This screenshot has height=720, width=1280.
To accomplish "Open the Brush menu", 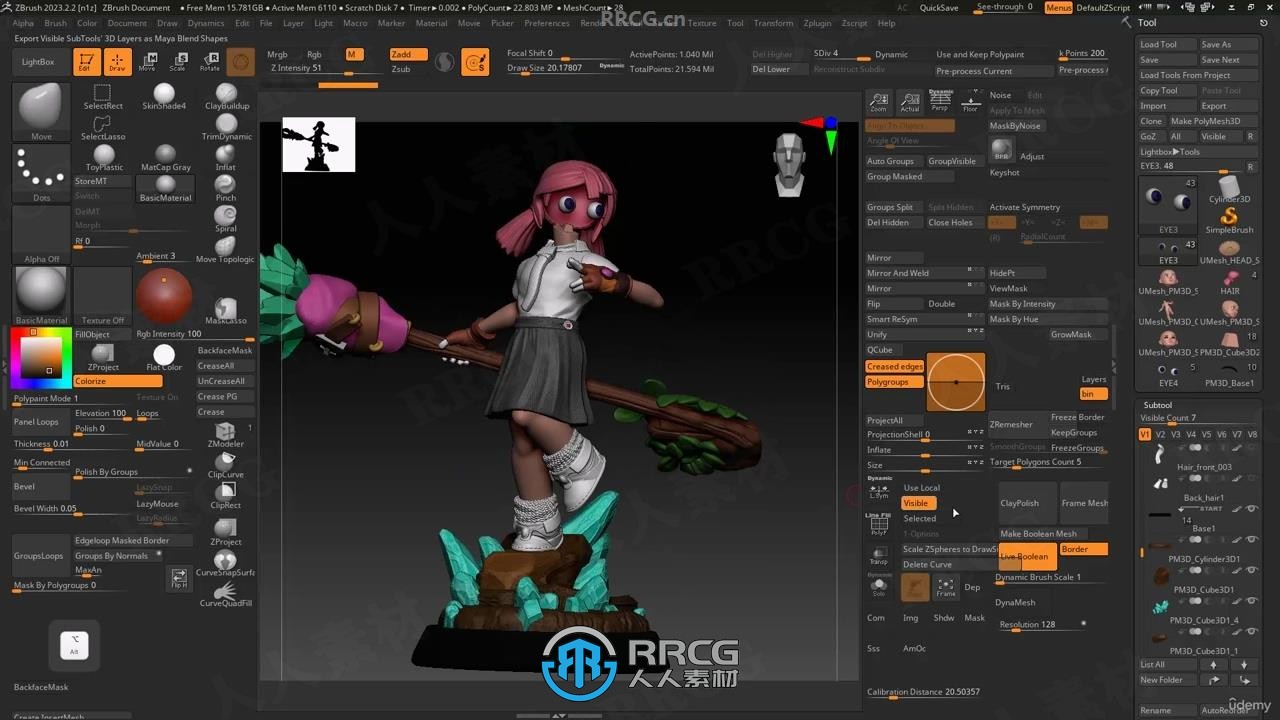I will tap(56, 23).
